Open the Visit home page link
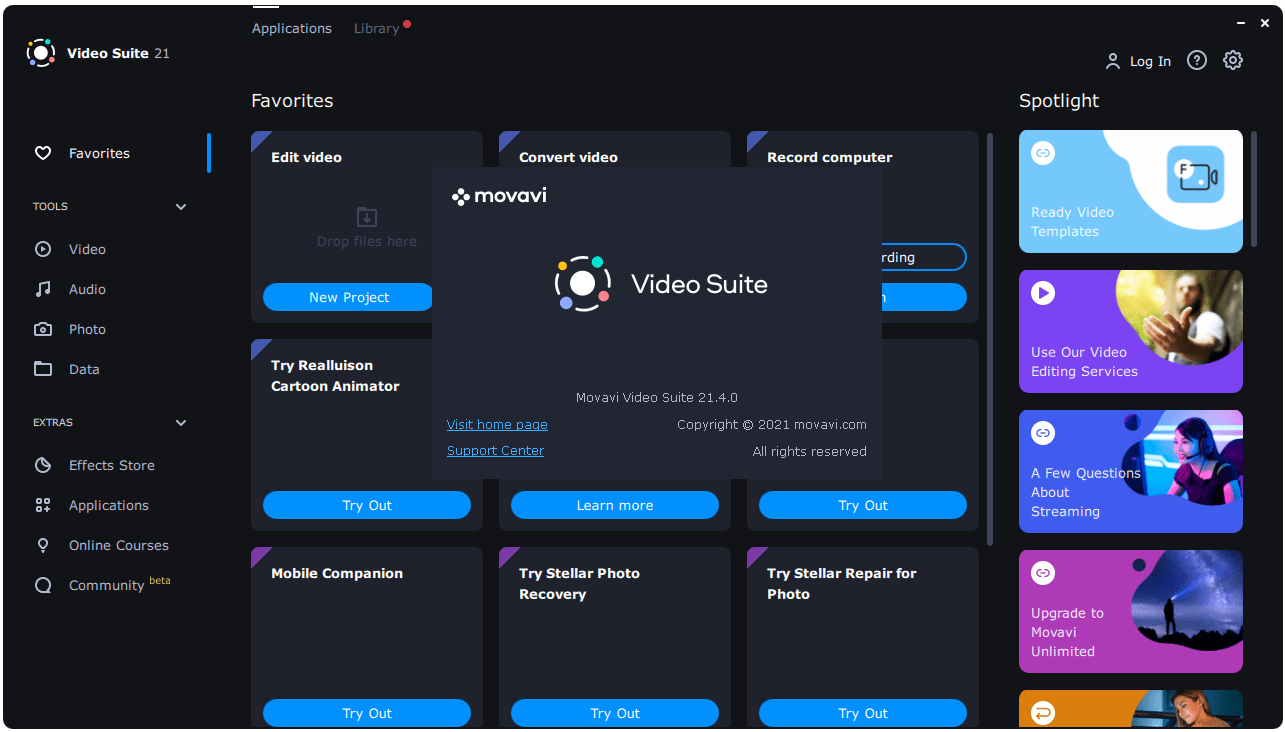This screenshot has width=1285, height=732. (x=497, y=424)
